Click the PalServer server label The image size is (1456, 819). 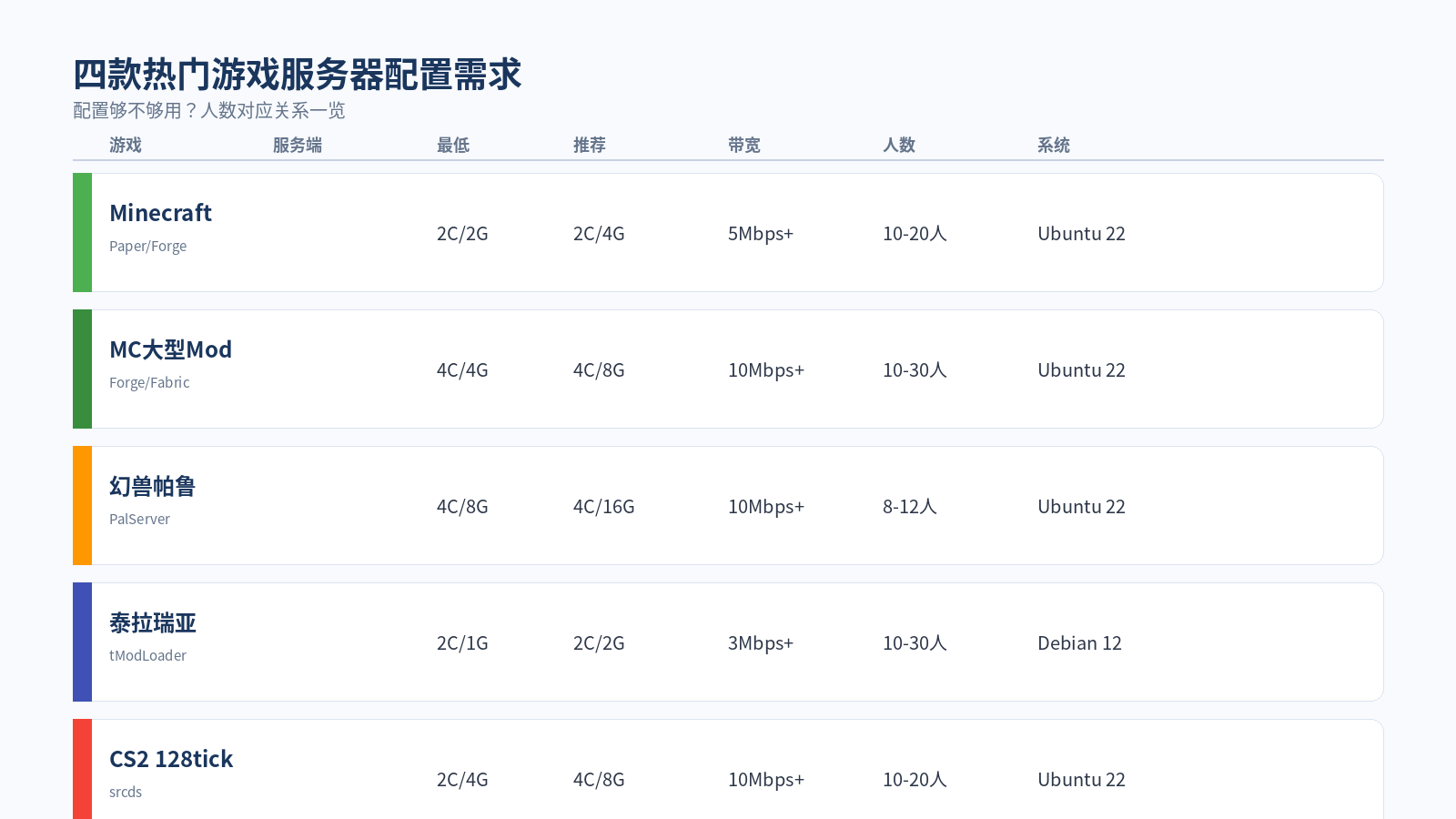(139, 520)
